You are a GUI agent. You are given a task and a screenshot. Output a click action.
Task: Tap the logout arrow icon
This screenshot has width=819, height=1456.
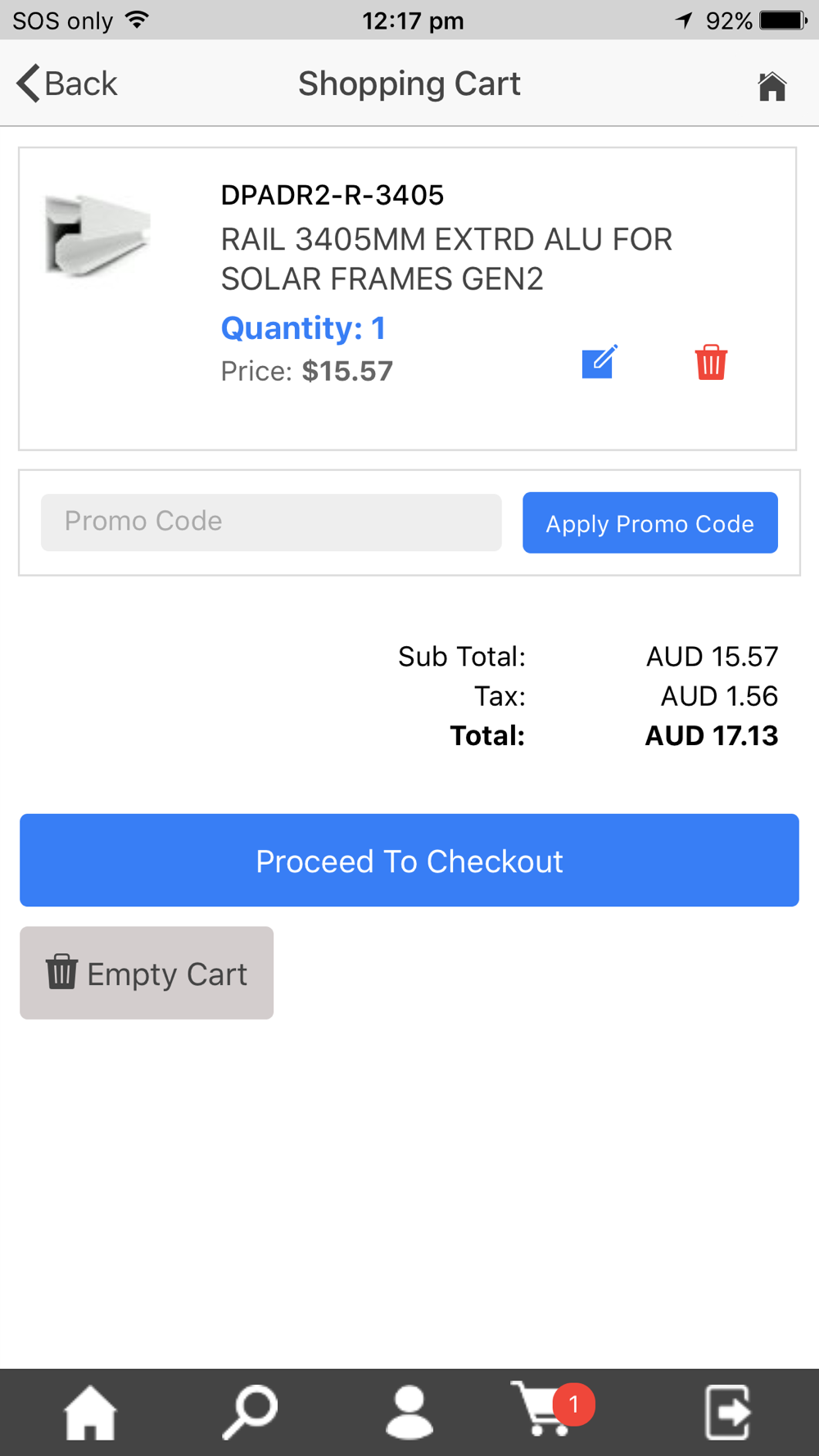tap(728, 1412)
